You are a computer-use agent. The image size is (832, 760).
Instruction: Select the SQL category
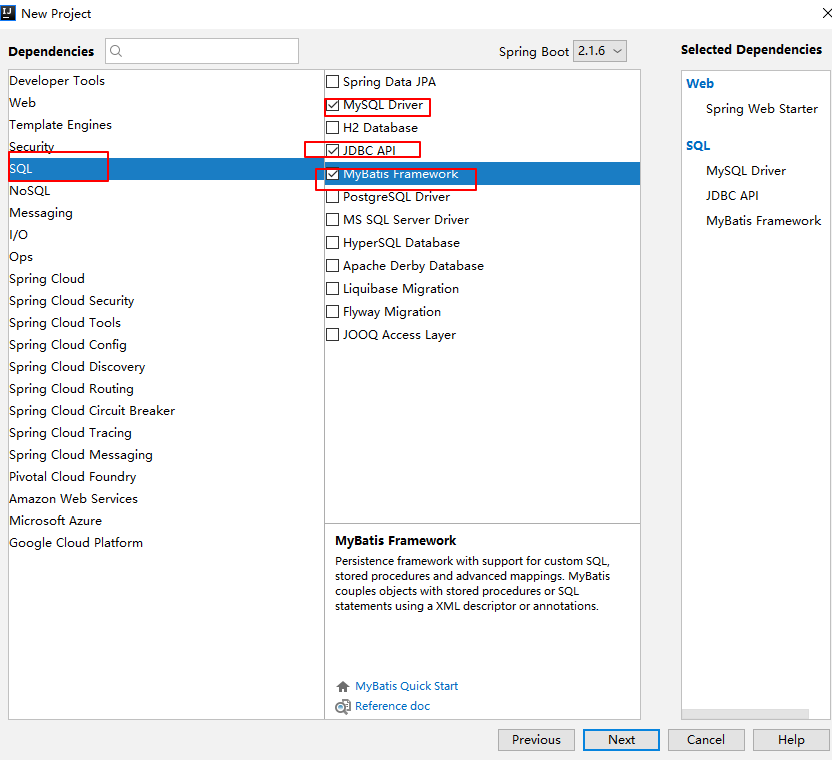[x=166, y=169]
